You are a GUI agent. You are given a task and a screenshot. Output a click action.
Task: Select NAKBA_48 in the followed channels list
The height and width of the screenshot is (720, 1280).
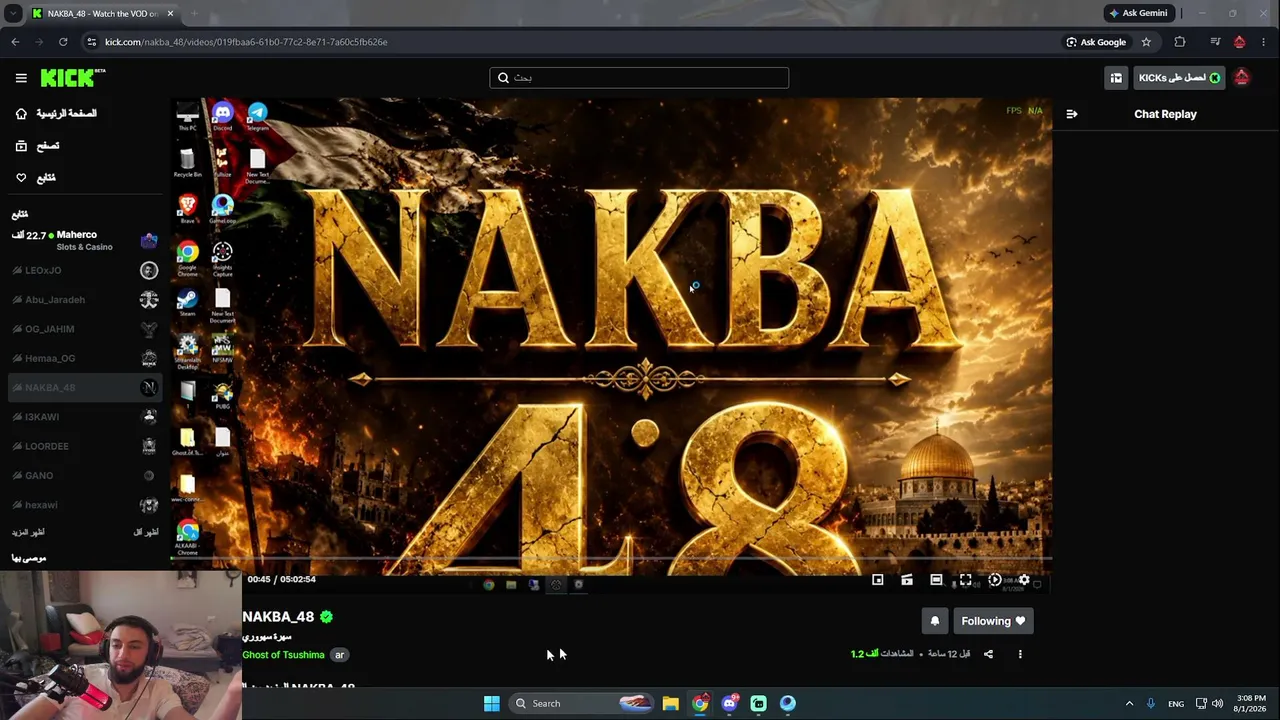[x=84, y=387]
